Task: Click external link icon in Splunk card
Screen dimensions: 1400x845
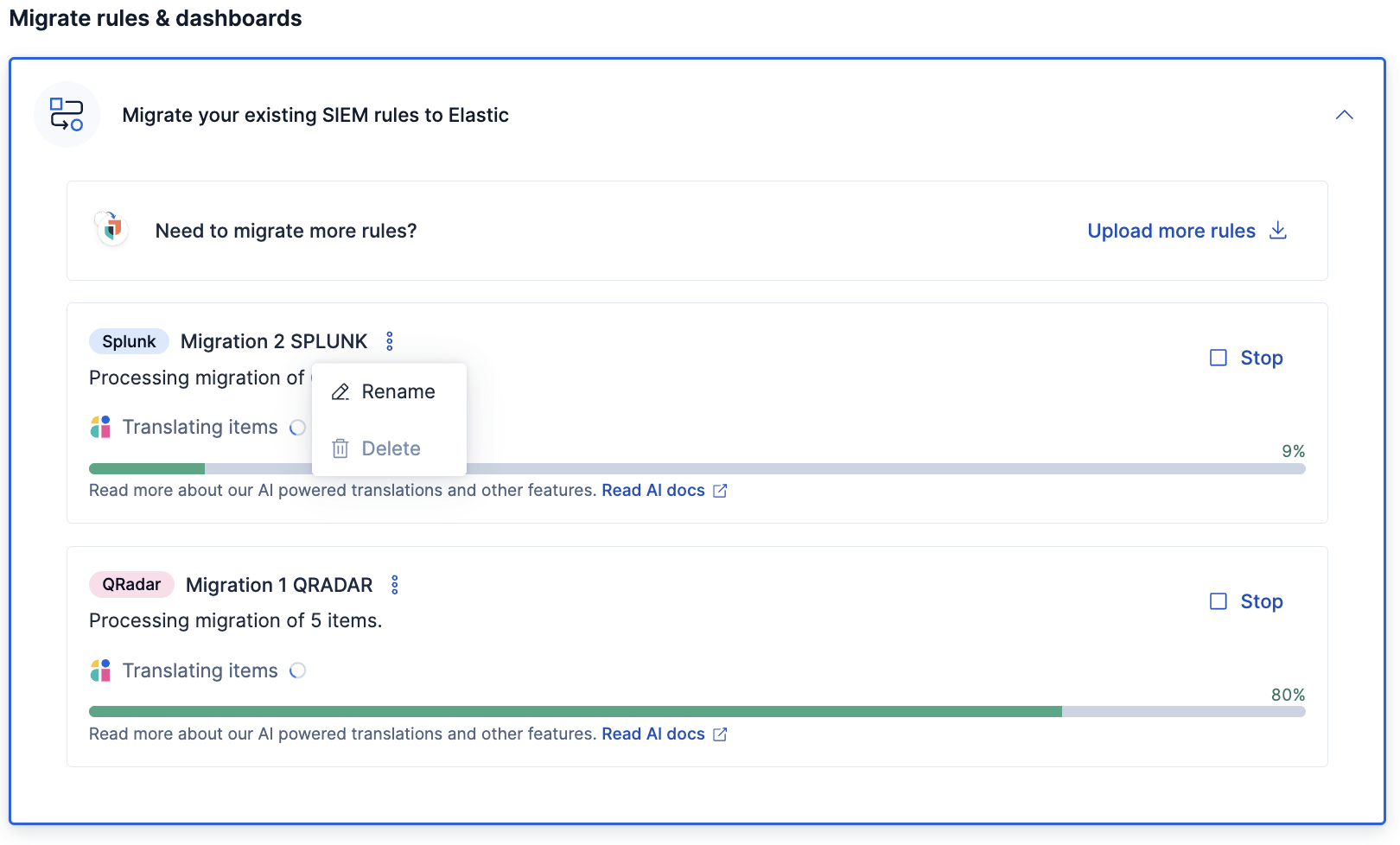Action: click(720, 491)
